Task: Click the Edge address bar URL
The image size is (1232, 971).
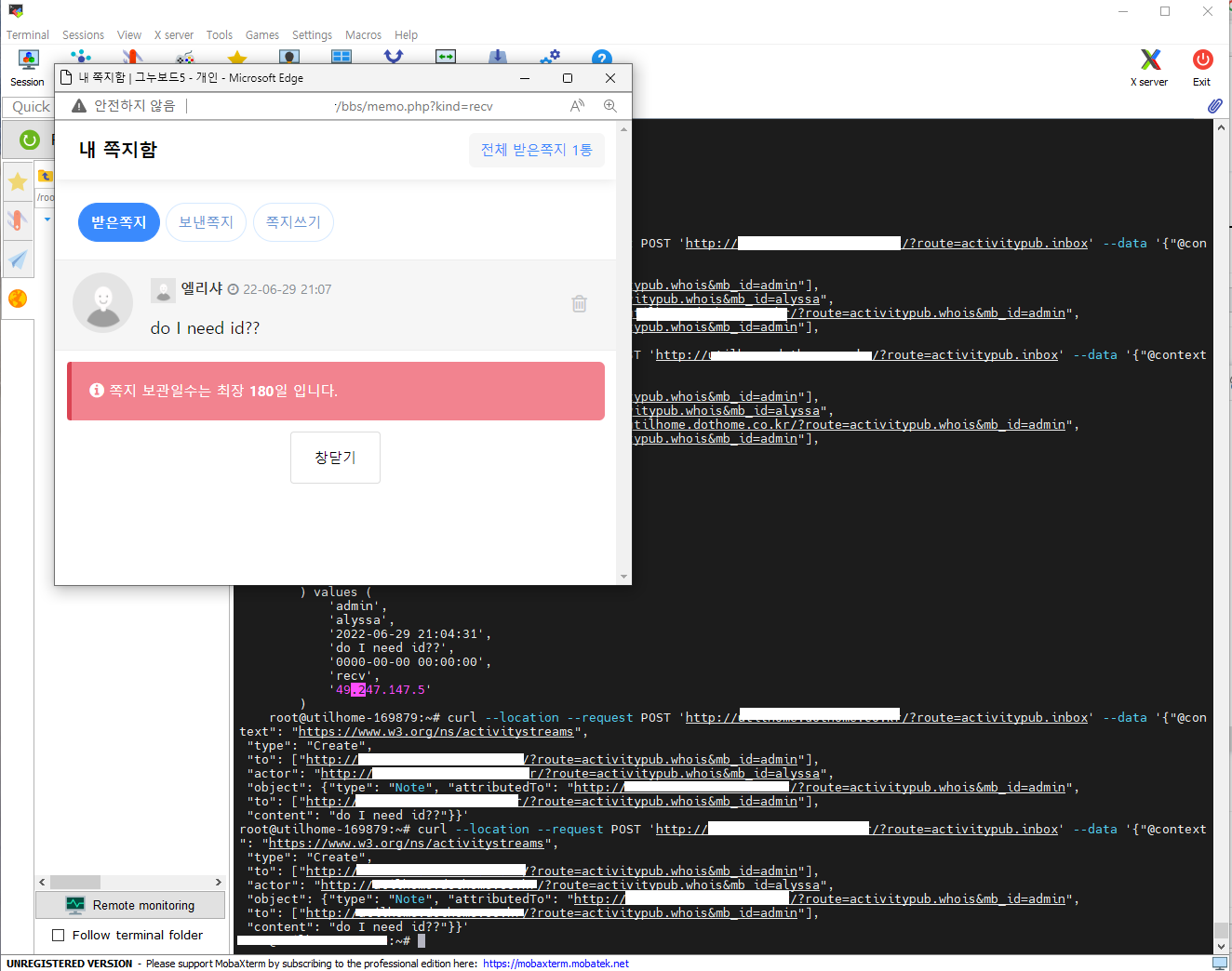Action: point(414,106)
